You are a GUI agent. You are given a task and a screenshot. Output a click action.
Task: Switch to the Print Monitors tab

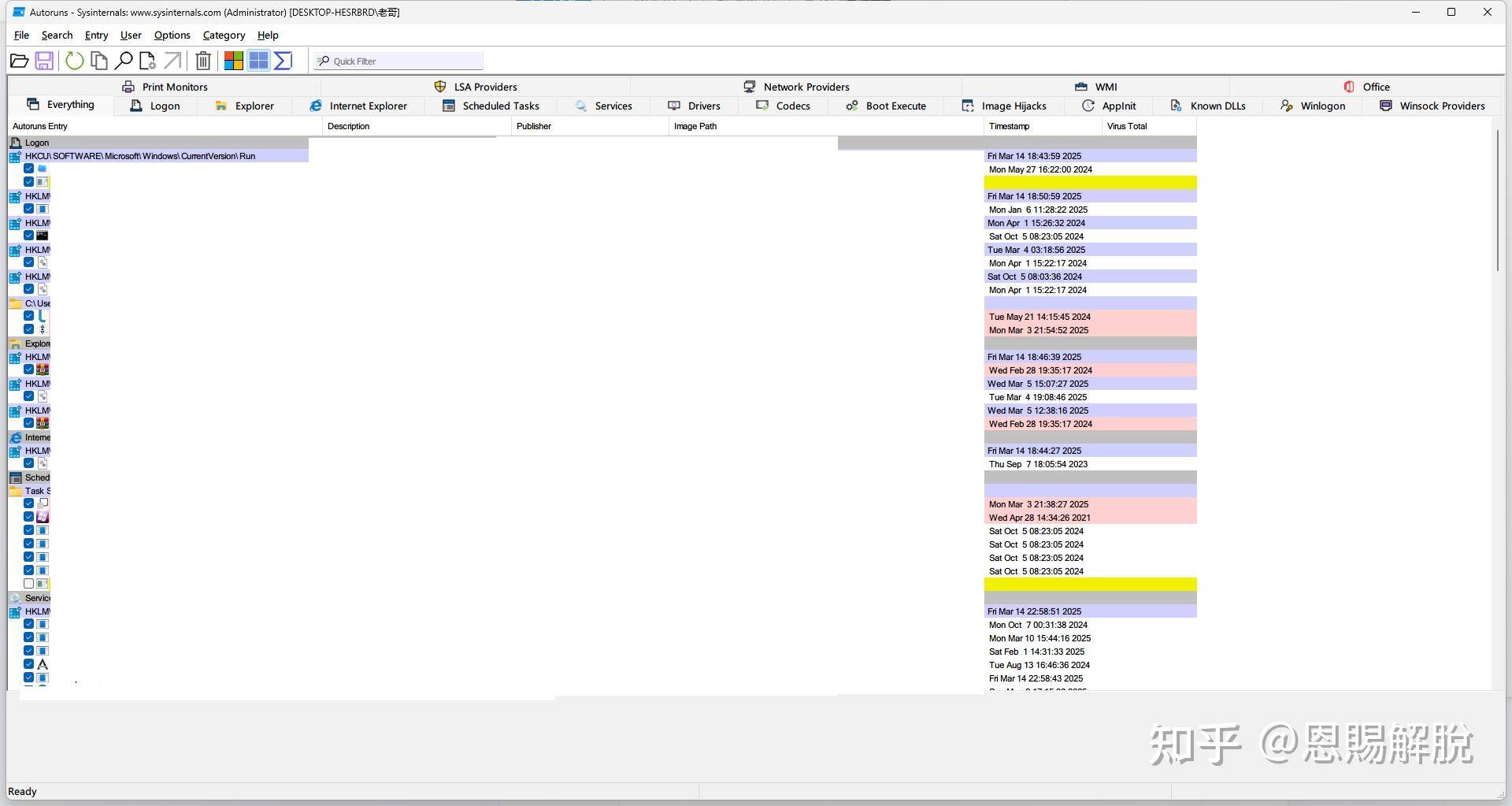[x=165, y=87]
